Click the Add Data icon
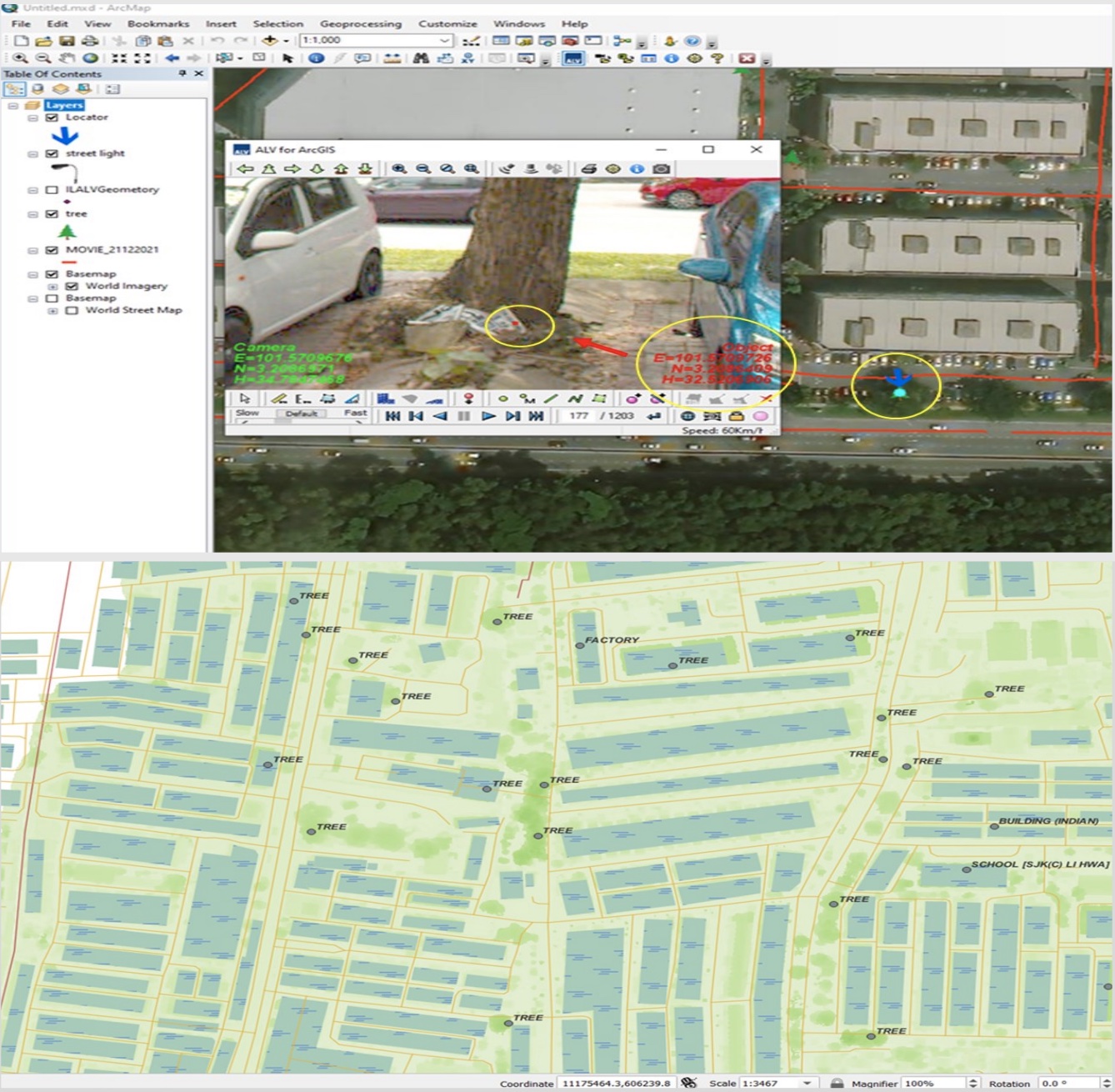Image resolution: width=1115 pixels, height=1092 pixels. (269, 41)
